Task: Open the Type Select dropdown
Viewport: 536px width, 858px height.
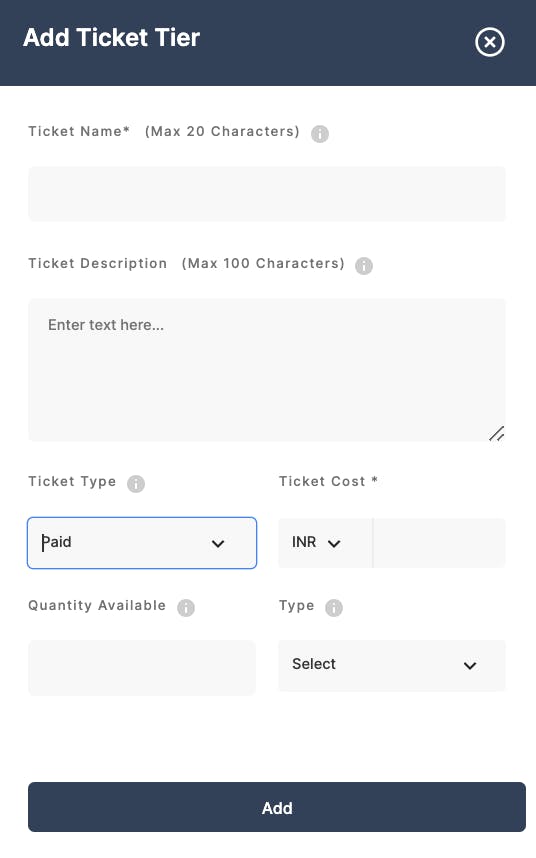Action: click(392, 665)
